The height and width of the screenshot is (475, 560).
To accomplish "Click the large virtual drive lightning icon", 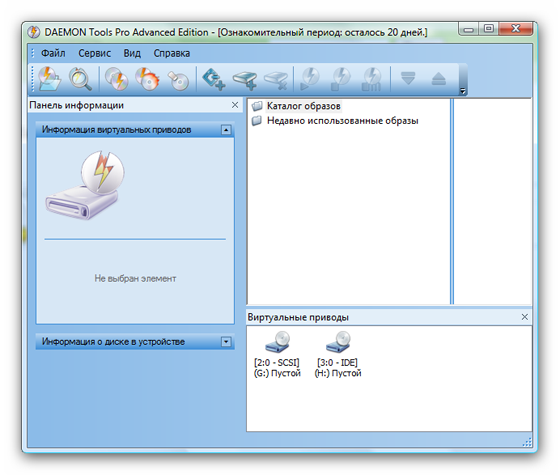I will pos(85,184).
